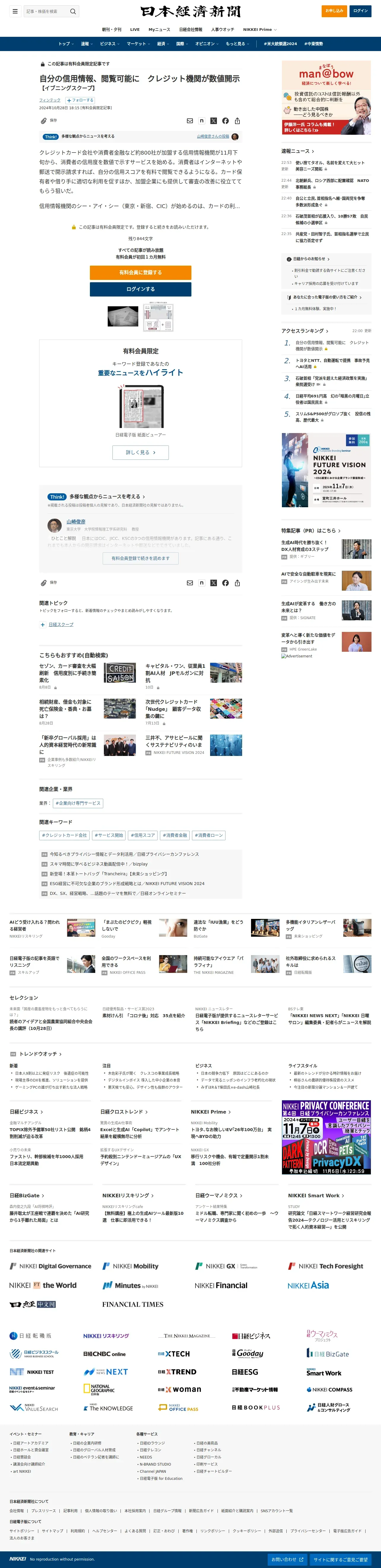Open 山崎俊彦さんの投稿 link

coord(213,136)
